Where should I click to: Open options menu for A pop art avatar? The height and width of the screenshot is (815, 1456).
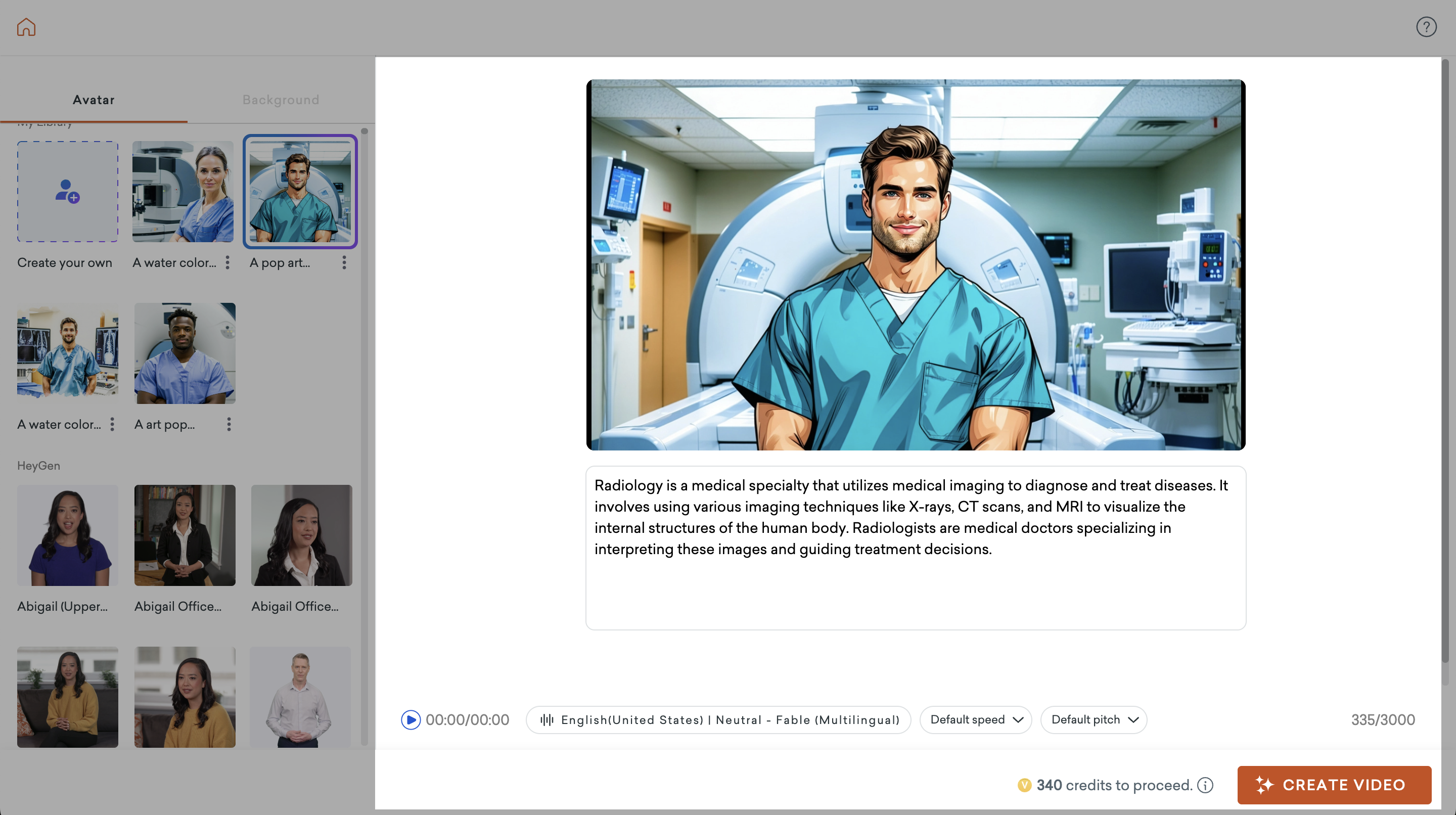344,262
